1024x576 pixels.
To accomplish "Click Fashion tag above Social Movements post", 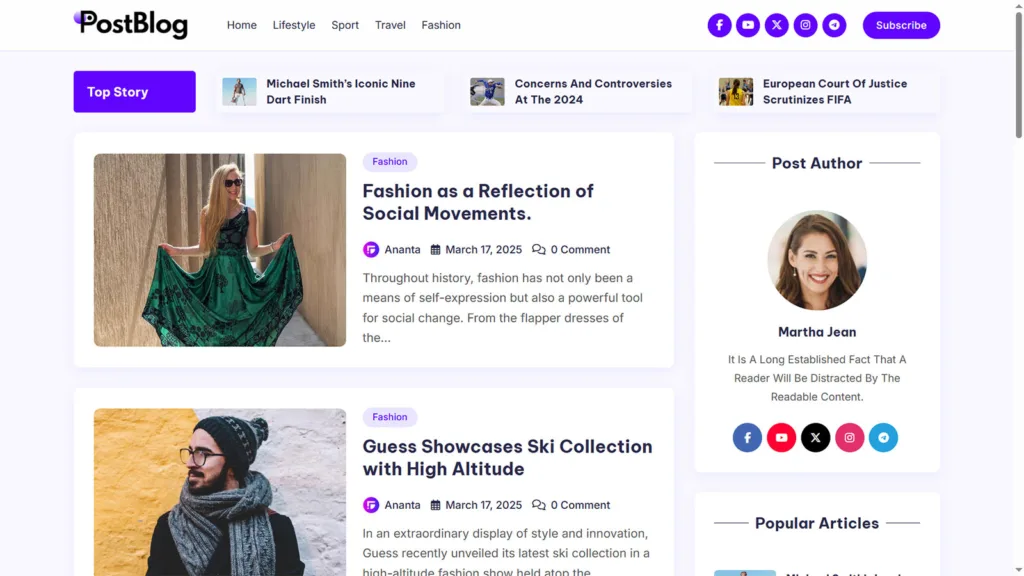I will tap(390, 161).
